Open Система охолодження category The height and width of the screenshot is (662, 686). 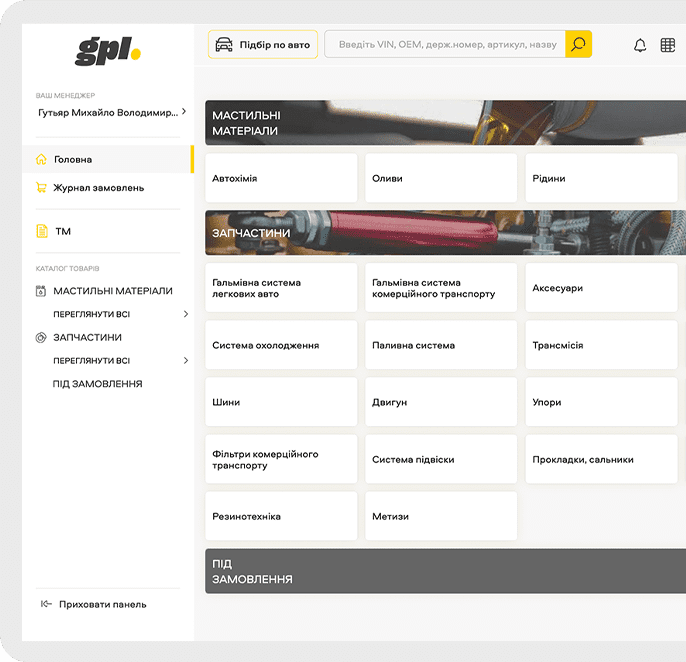pos(281,345)
